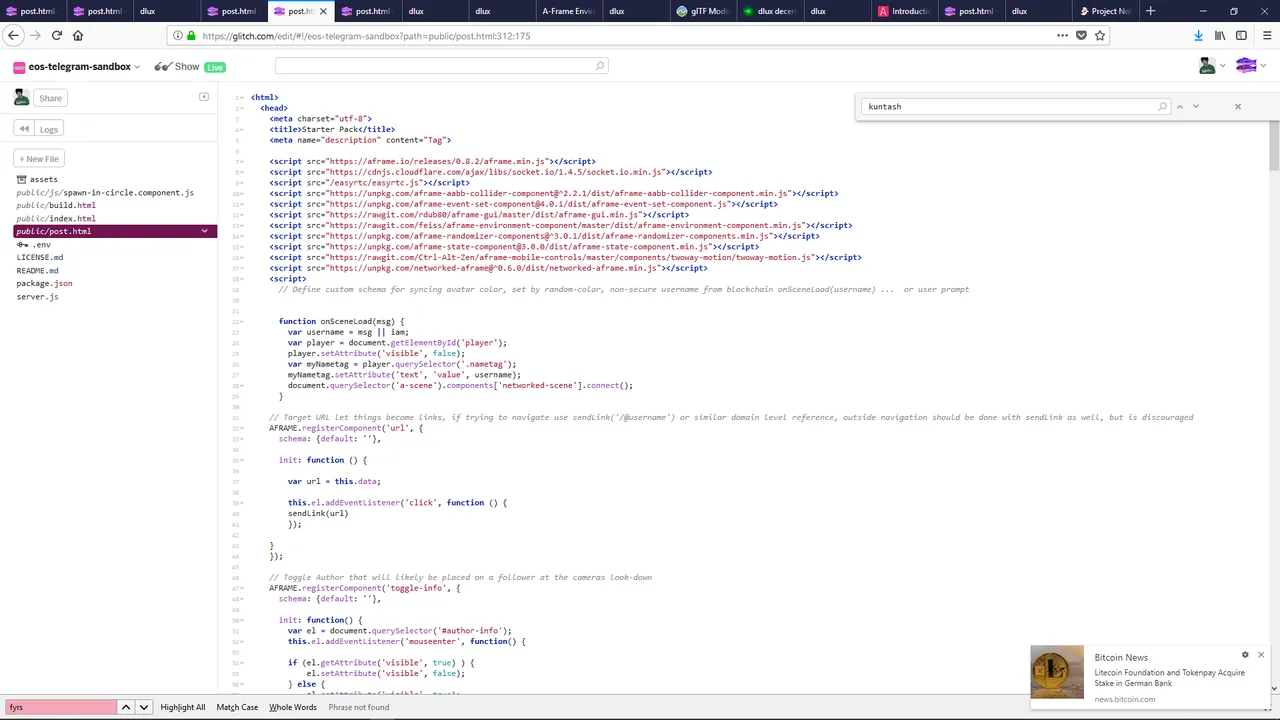Switch to the Introduction tab
The width and height of the screenshot is (1280, 720).
pyautogui.click(x=903, y=11)
